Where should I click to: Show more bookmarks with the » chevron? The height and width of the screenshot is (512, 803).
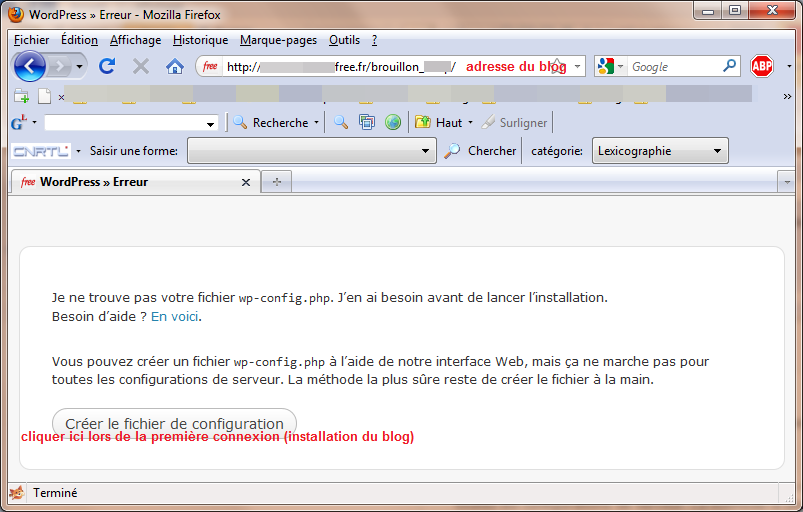pos(787,96)
